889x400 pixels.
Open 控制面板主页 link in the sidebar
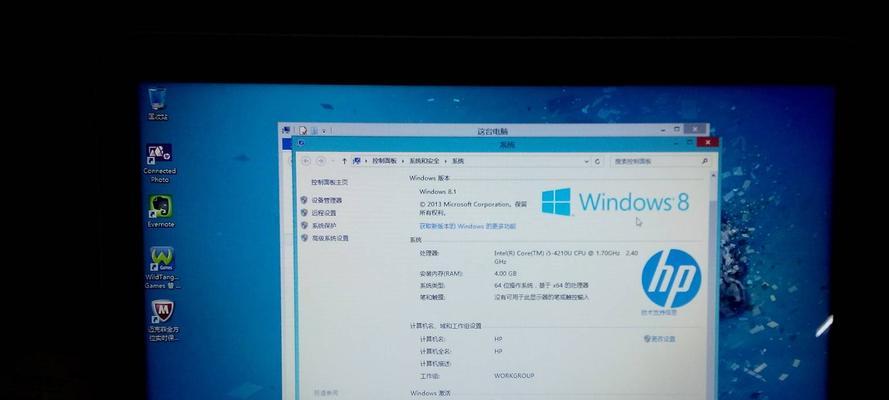tap(329, 182)
